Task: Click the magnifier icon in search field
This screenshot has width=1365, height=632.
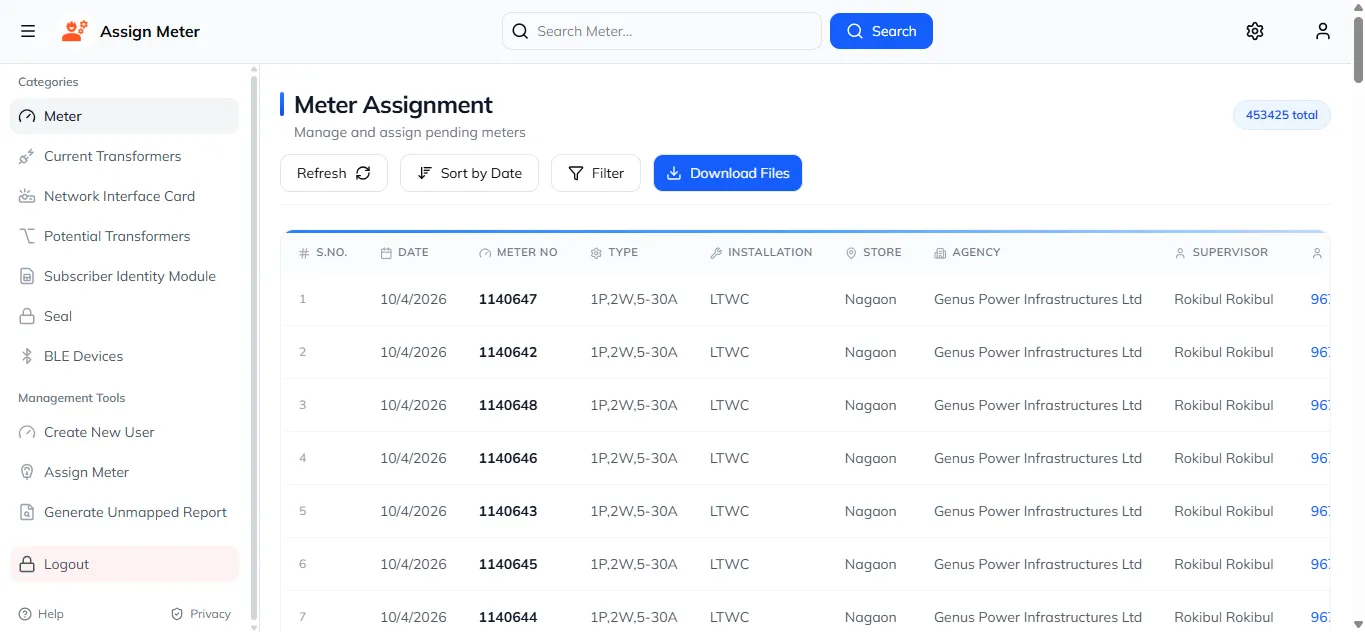Action: click(x=520, y=31)
